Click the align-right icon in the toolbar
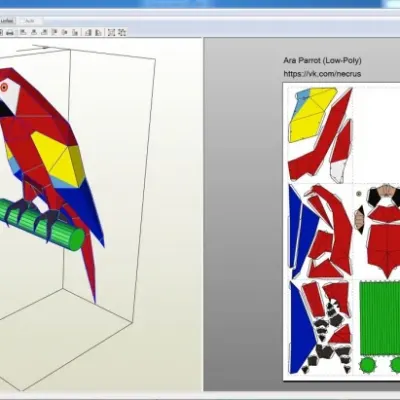 click(44, 32)
